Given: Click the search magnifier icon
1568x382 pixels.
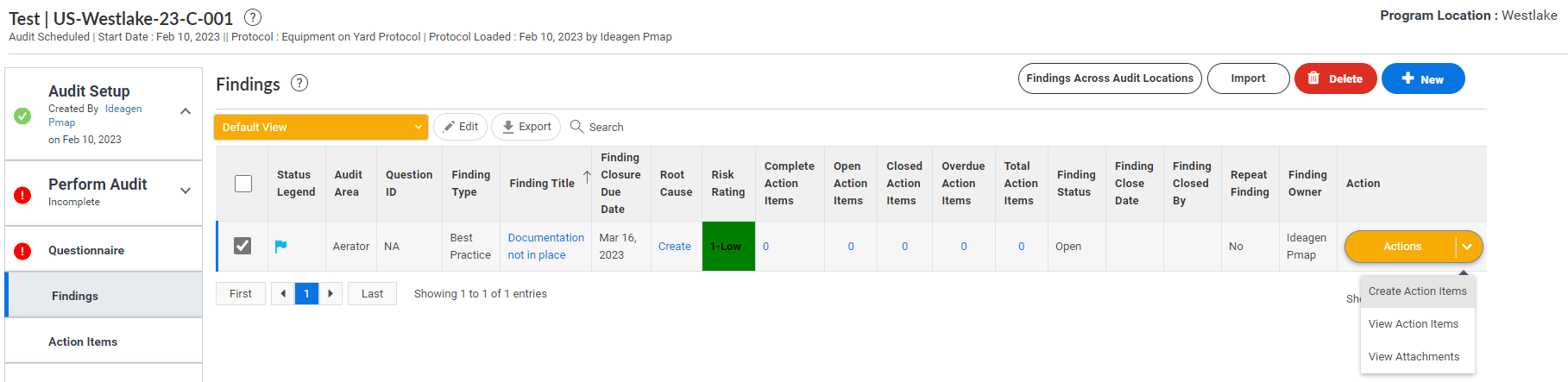Looking at the screenshot, I should (577, 127).
